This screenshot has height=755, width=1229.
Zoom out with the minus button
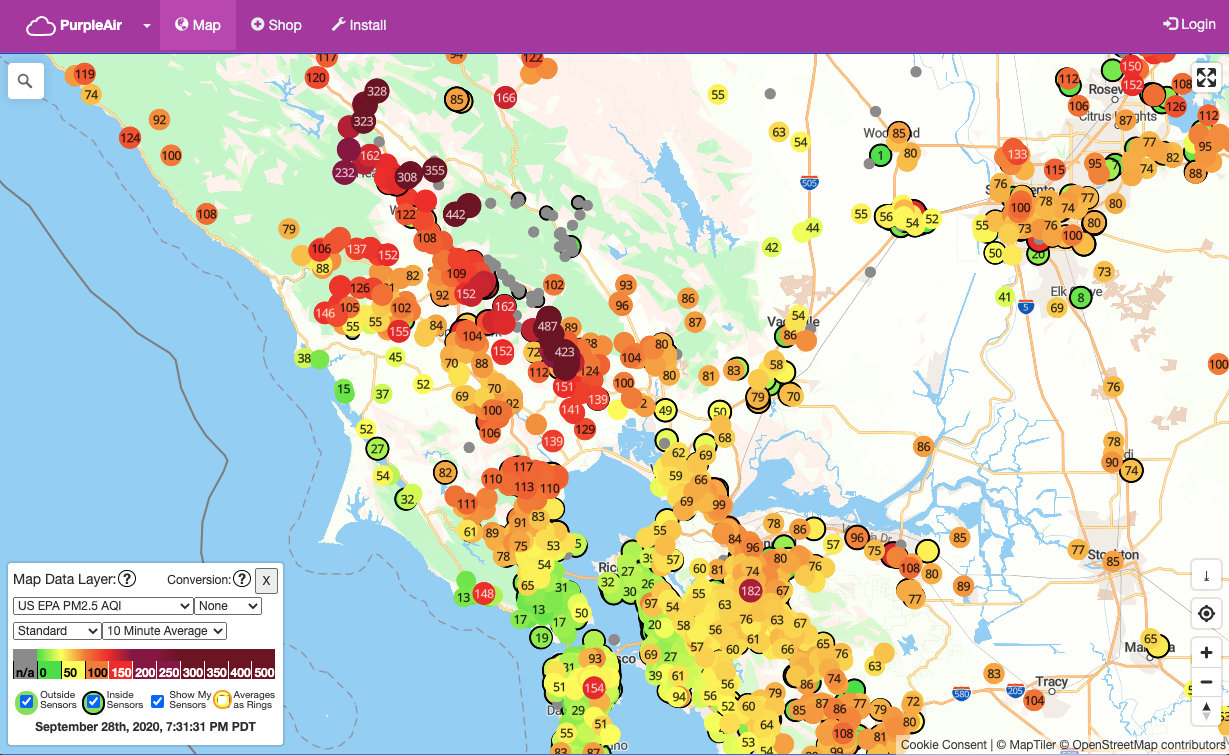(1206, 682)
